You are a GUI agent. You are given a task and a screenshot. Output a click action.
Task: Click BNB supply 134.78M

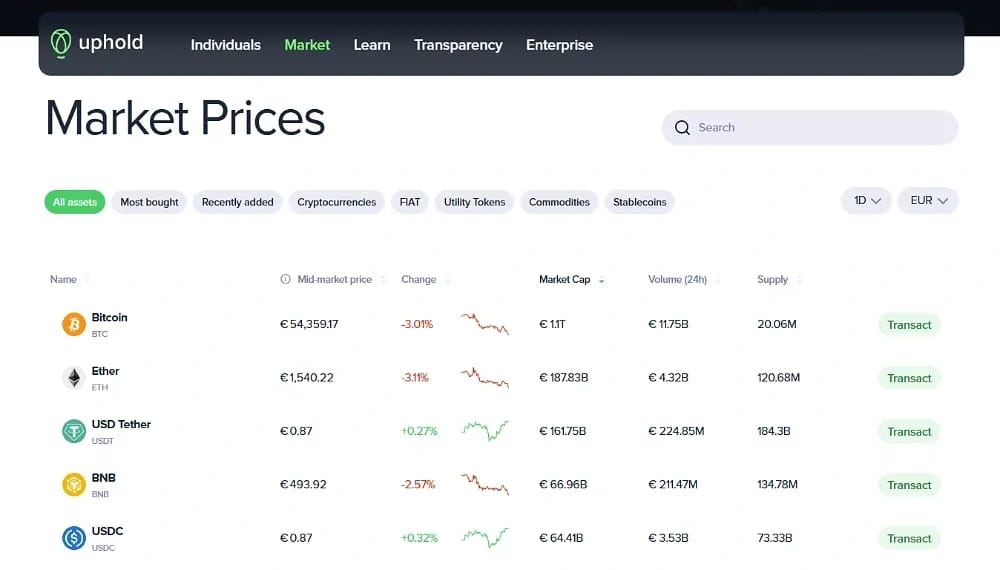(x=777, y=485)
